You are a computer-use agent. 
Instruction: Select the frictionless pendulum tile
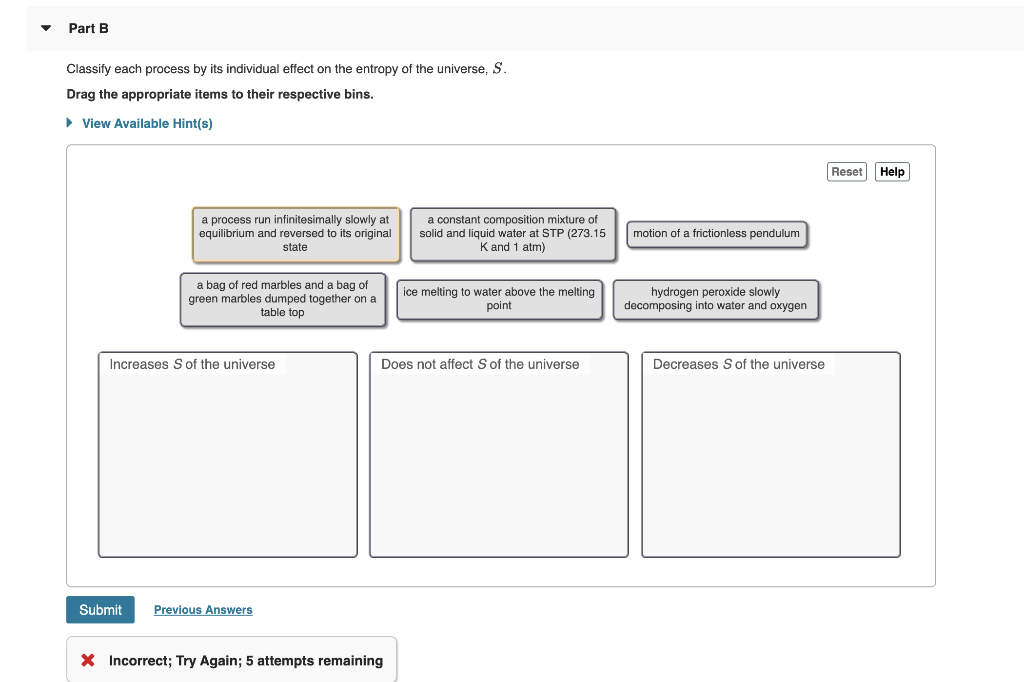(x=716, y=234)
